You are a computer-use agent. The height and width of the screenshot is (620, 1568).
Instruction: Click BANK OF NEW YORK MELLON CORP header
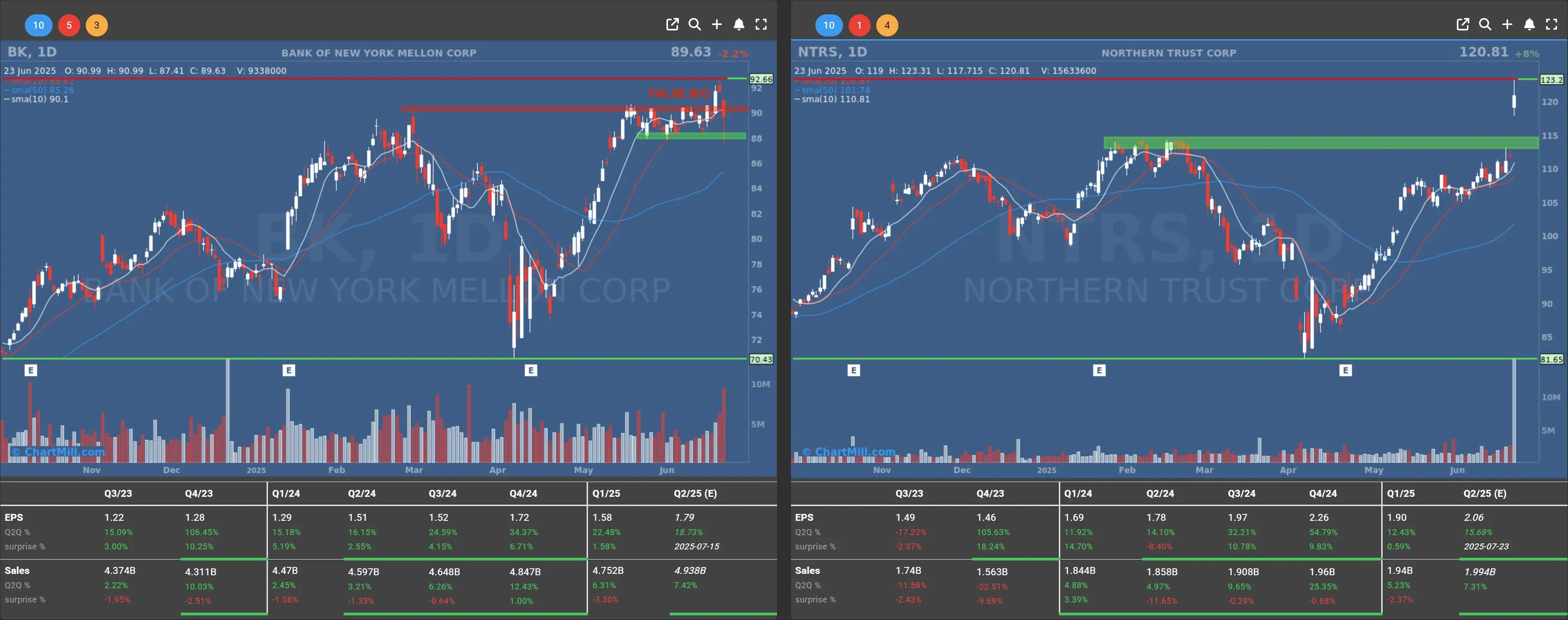pyautogui.click(x=379, y=53)
